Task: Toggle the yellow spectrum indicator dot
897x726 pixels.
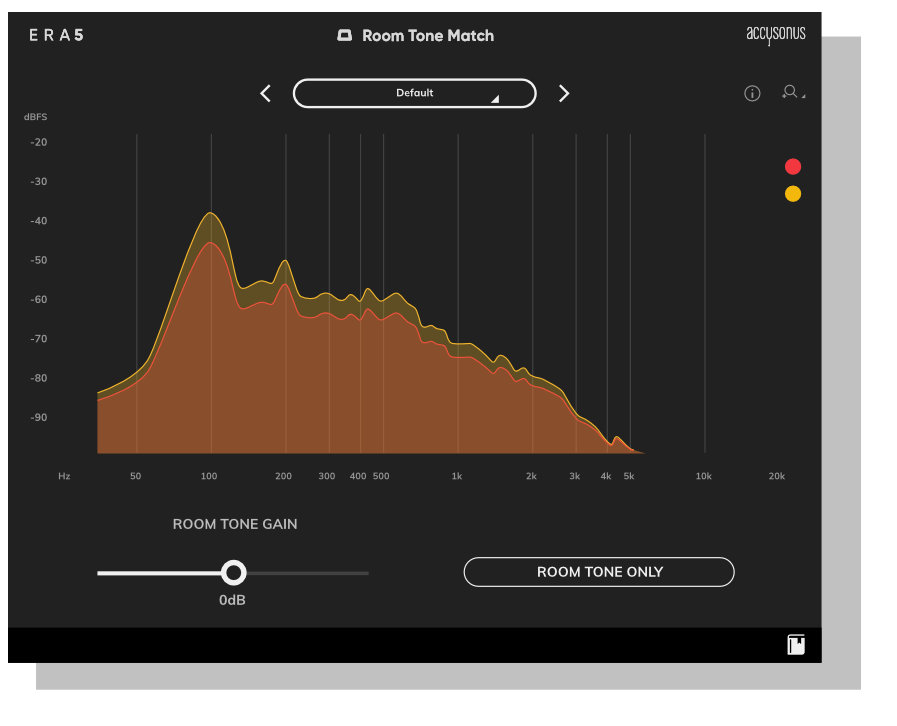Action: click(x=793, y=194)
